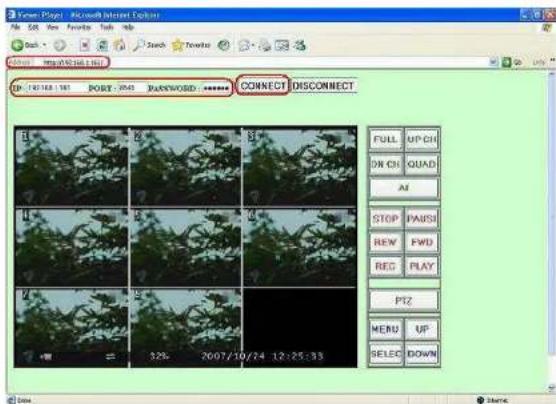
Task: Click the FULL screen button
Action: point(386,139)
